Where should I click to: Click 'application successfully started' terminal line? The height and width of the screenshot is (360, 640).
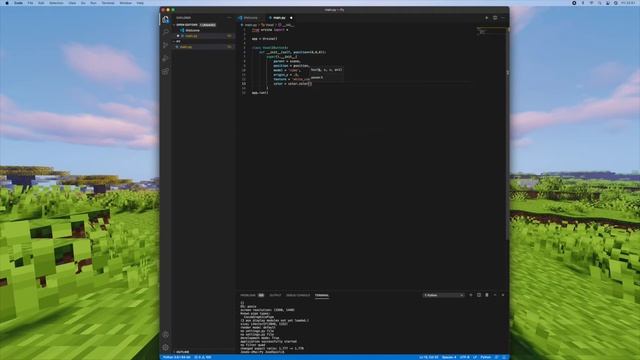coord(269,341)
